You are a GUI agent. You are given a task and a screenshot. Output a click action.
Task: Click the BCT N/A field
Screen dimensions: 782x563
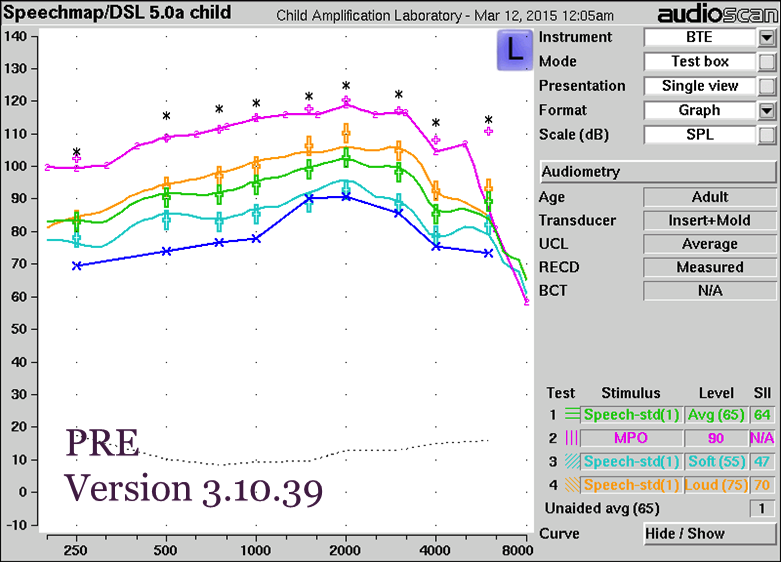point(710,291)
